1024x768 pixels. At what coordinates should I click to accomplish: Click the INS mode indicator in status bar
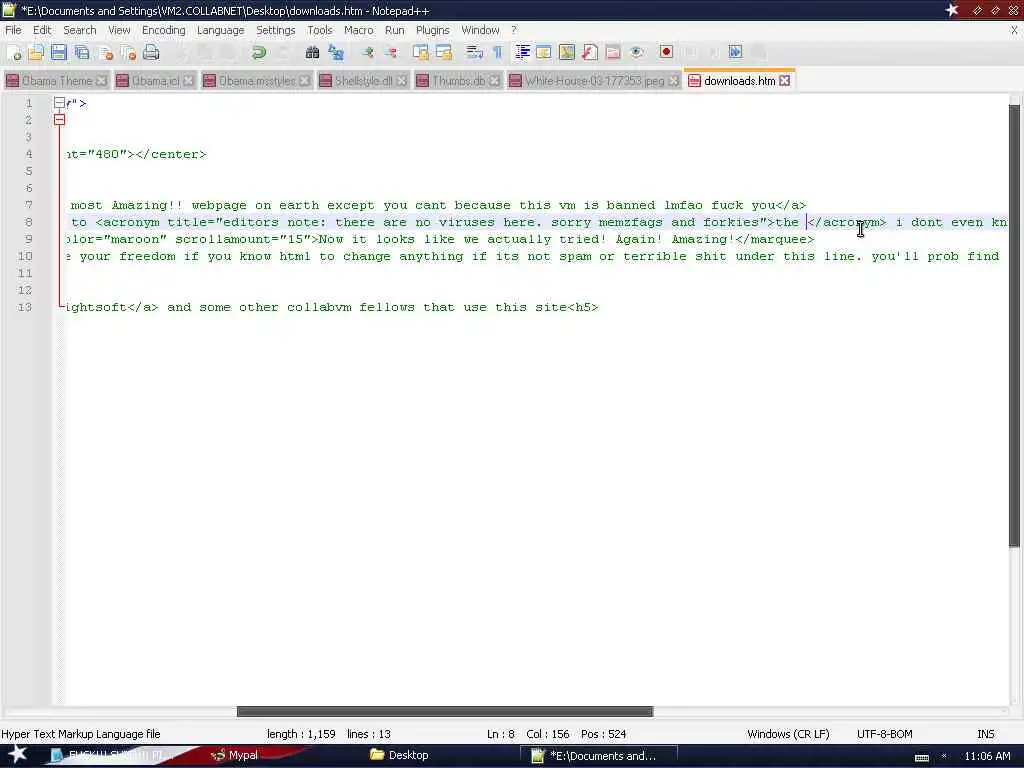click(x=985, y=734)
